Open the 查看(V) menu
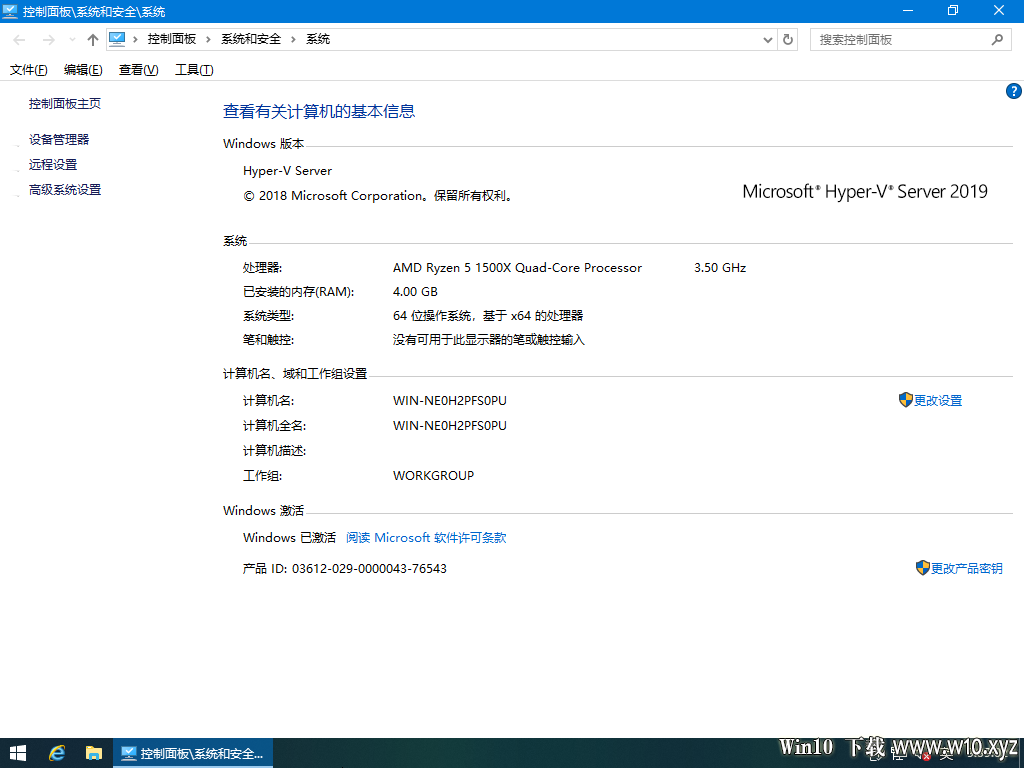Screen dimensions: 1024x768 pos(138,70)
